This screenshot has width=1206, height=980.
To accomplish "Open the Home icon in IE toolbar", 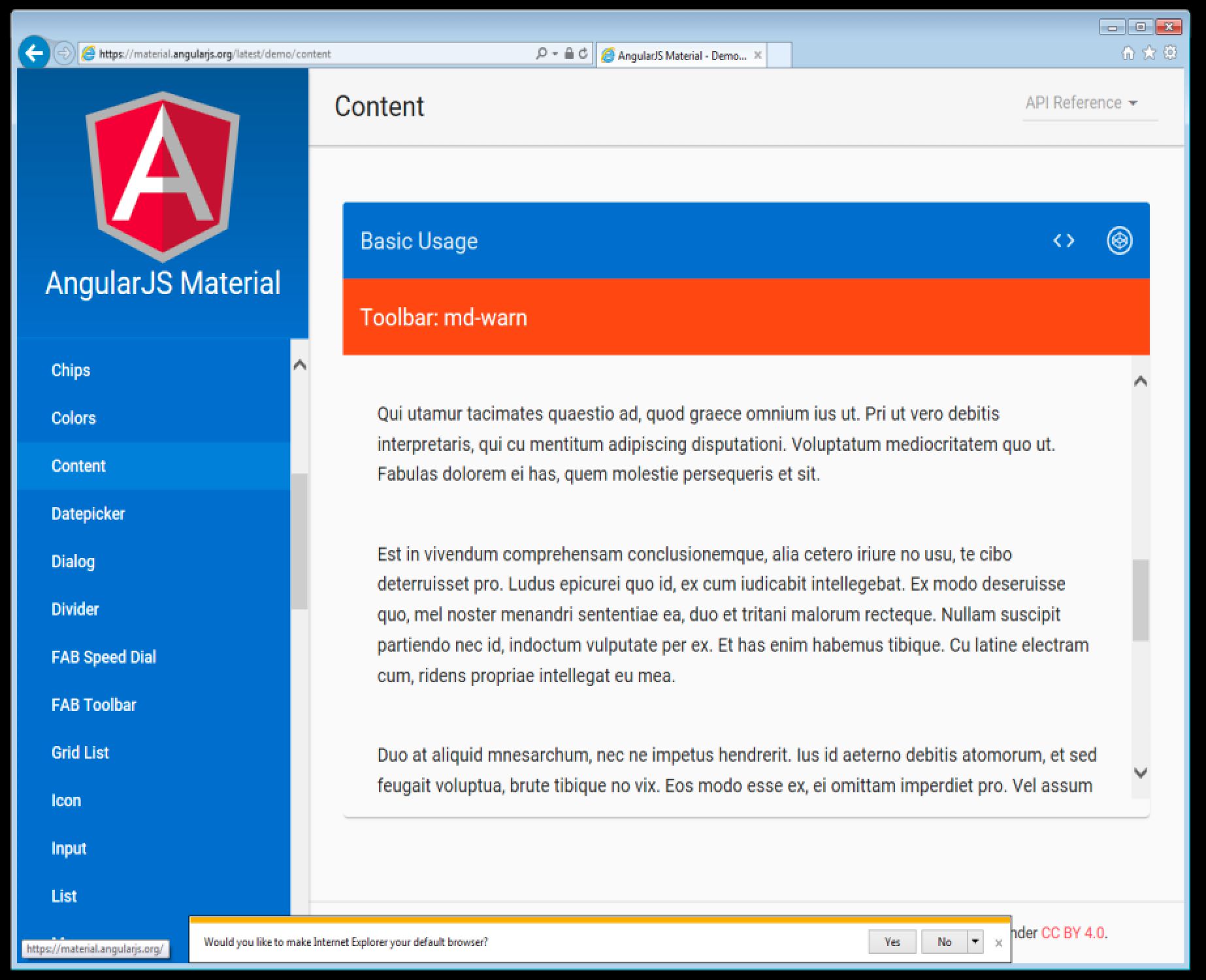I will (1128, 54).
